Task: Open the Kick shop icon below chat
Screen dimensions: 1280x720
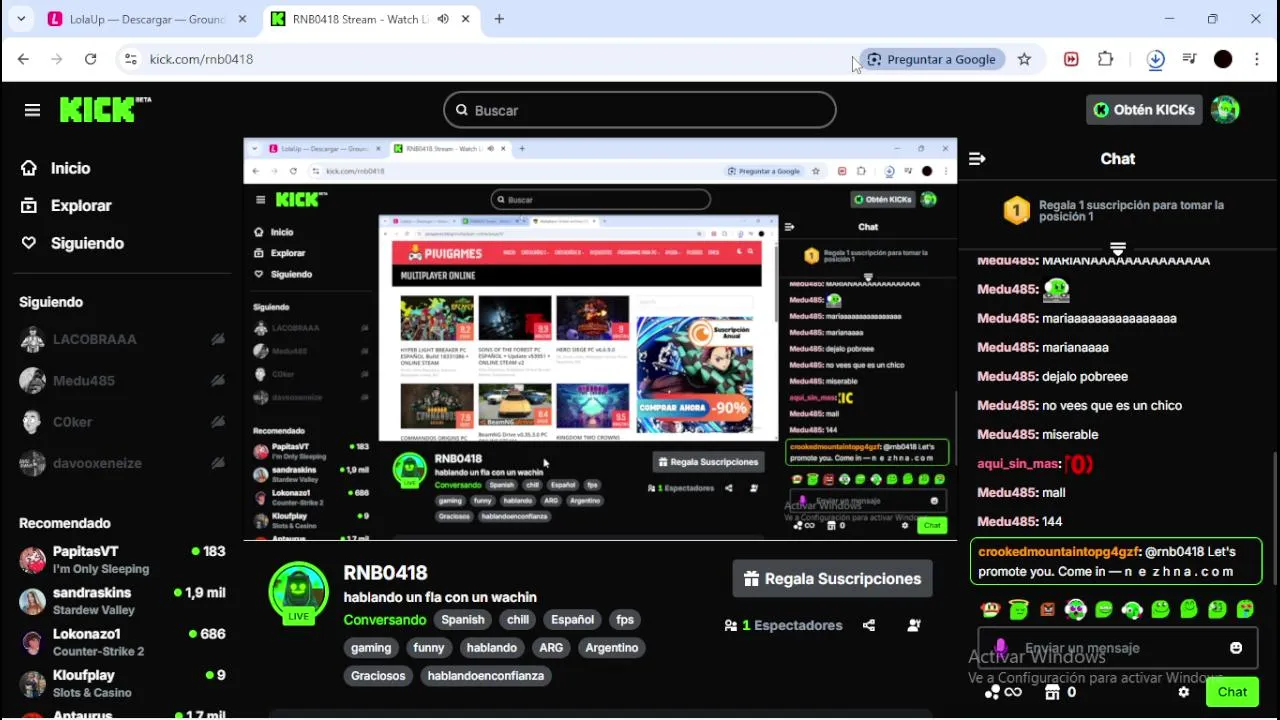Action: pos(1052,692)
